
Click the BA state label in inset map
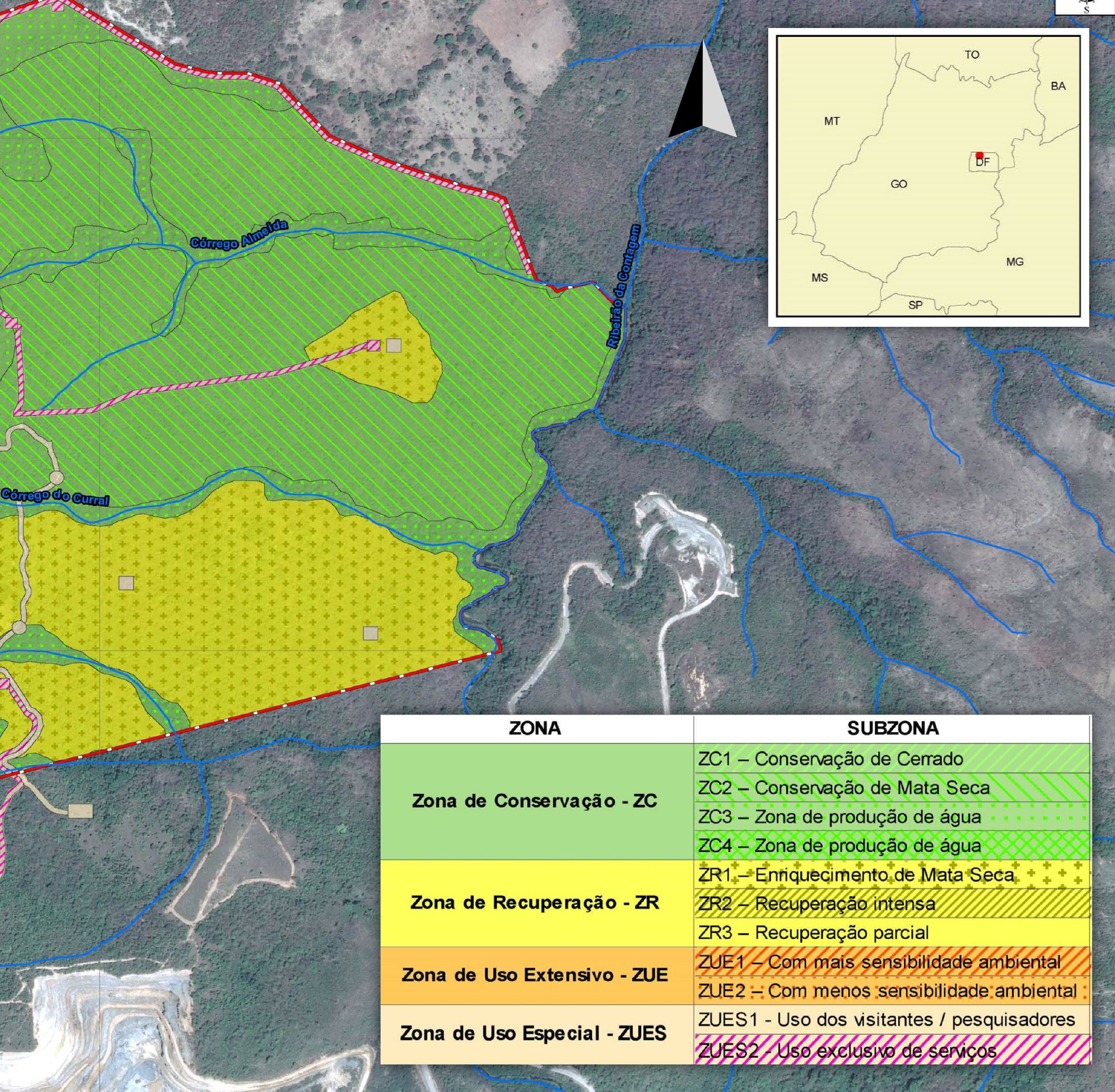tap(1058, 86)
